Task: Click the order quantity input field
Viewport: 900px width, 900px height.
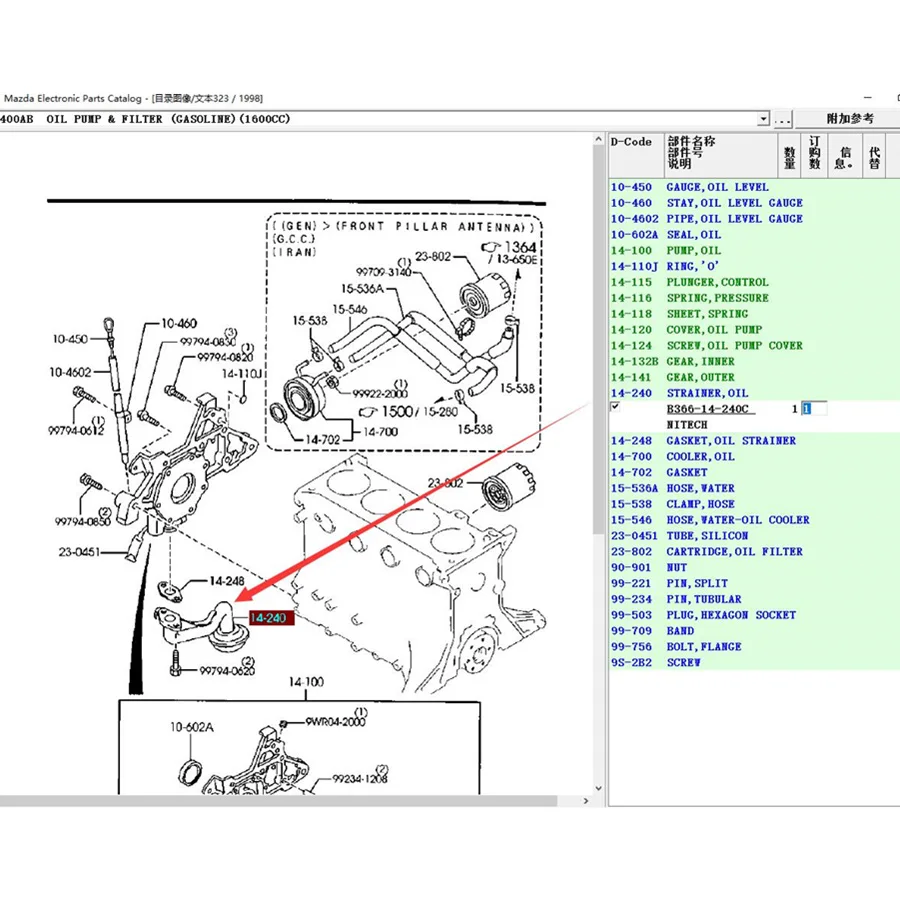Action: point(814,409)
